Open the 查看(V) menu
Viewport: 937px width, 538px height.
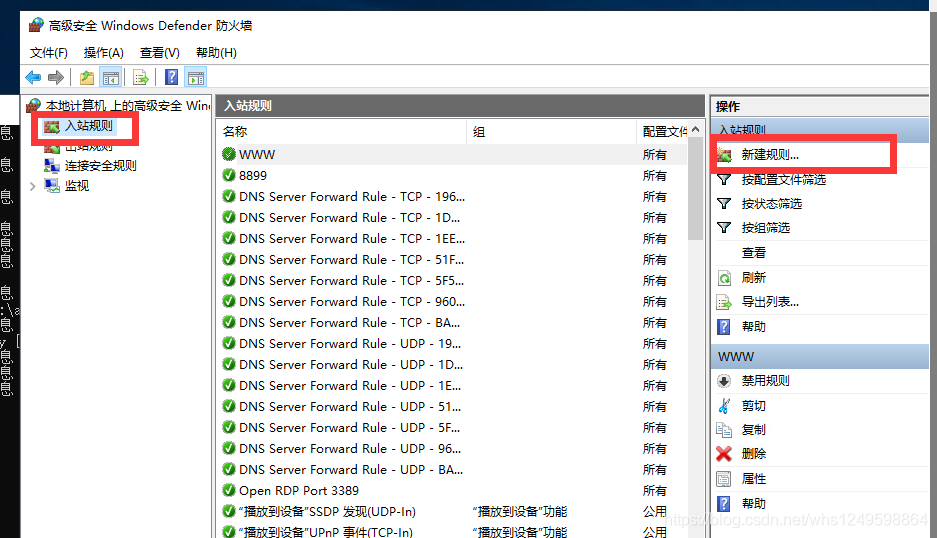160,53
